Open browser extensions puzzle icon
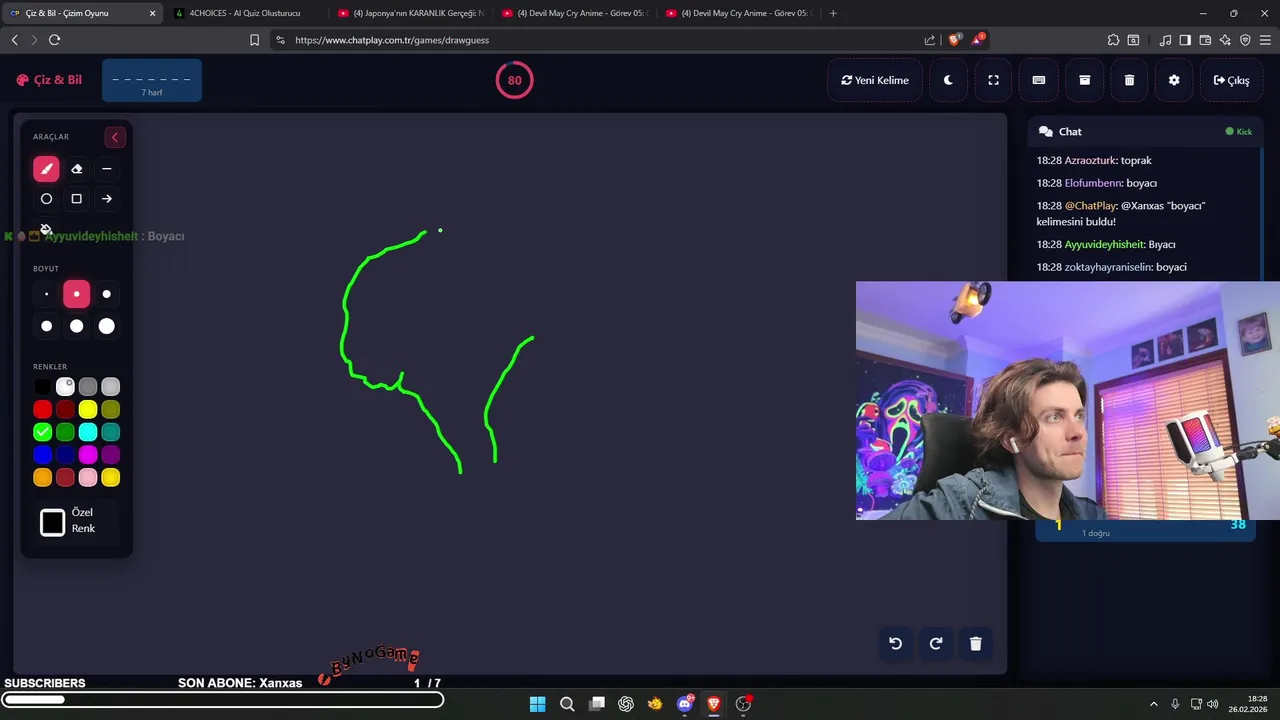The height and width of the screenshot is (720, 1280). tap(1113, 40)
